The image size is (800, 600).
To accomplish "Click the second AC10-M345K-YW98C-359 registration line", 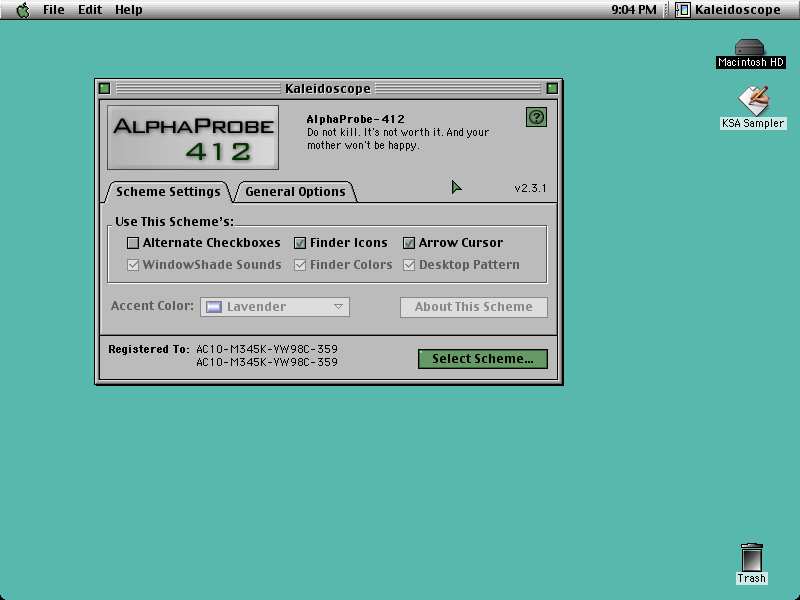I will coord(267,362).
